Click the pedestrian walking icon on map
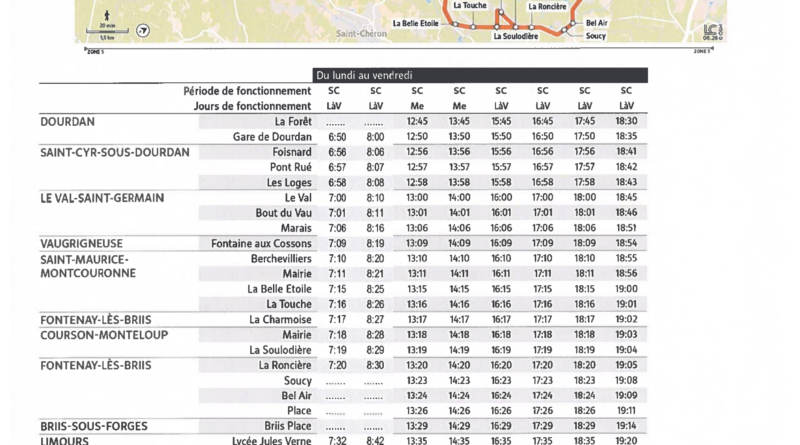800x445 pixels. pos(107,16)
